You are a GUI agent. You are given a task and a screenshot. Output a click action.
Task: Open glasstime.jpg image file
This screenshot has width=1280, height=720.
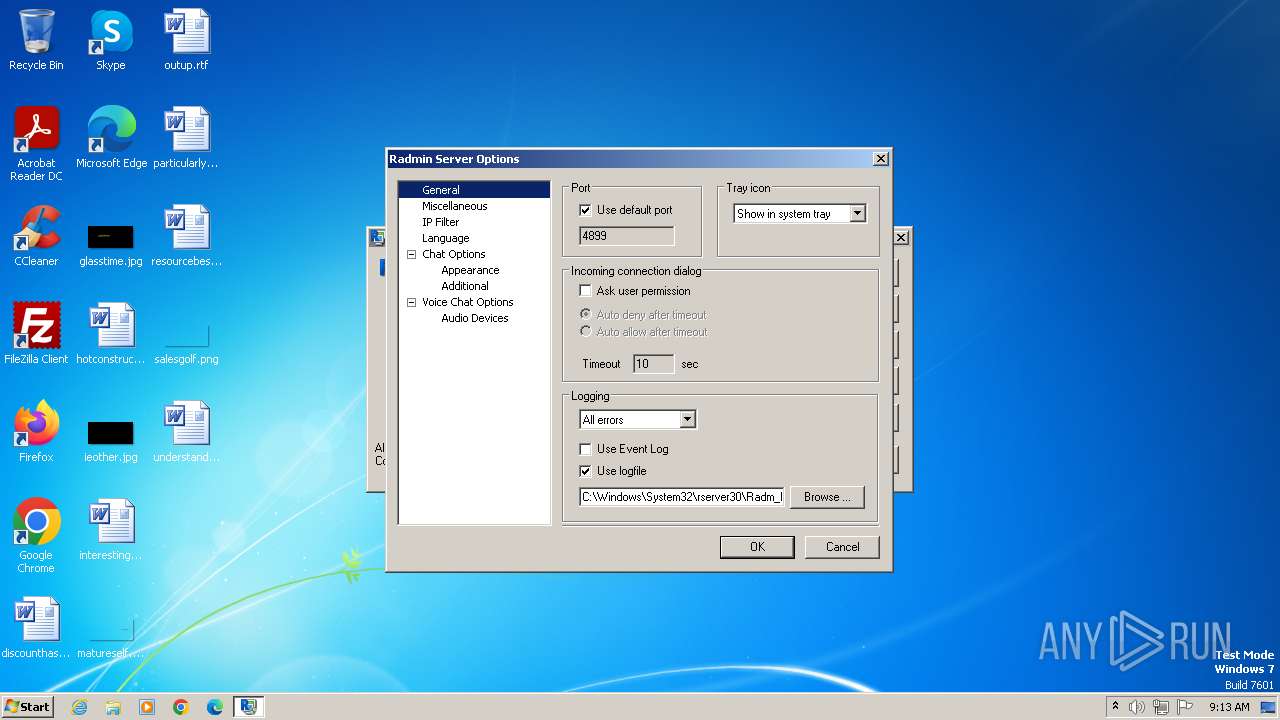tap(111, 236)
